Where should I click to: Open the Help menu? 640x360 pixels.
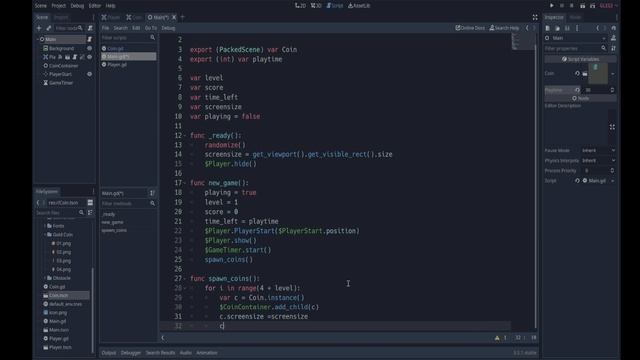click(110, 6)
